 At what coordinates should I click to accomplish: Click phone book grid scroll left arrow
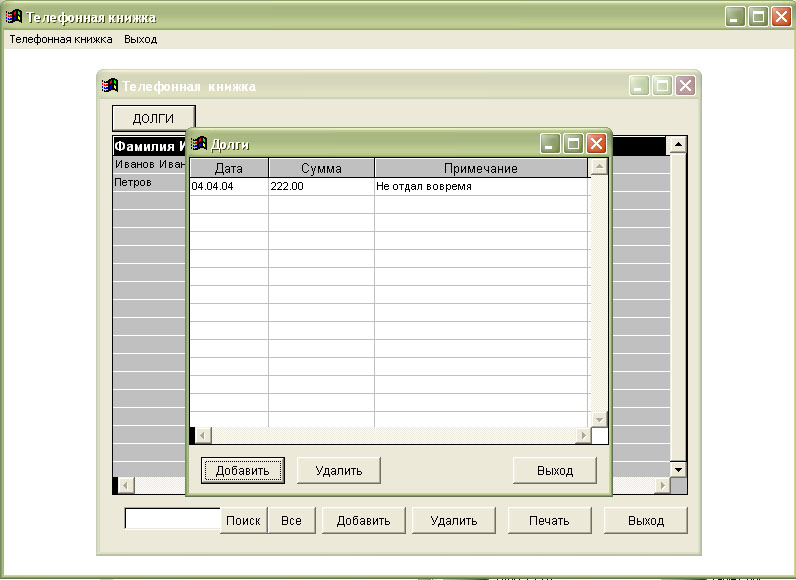click(126, 485)
